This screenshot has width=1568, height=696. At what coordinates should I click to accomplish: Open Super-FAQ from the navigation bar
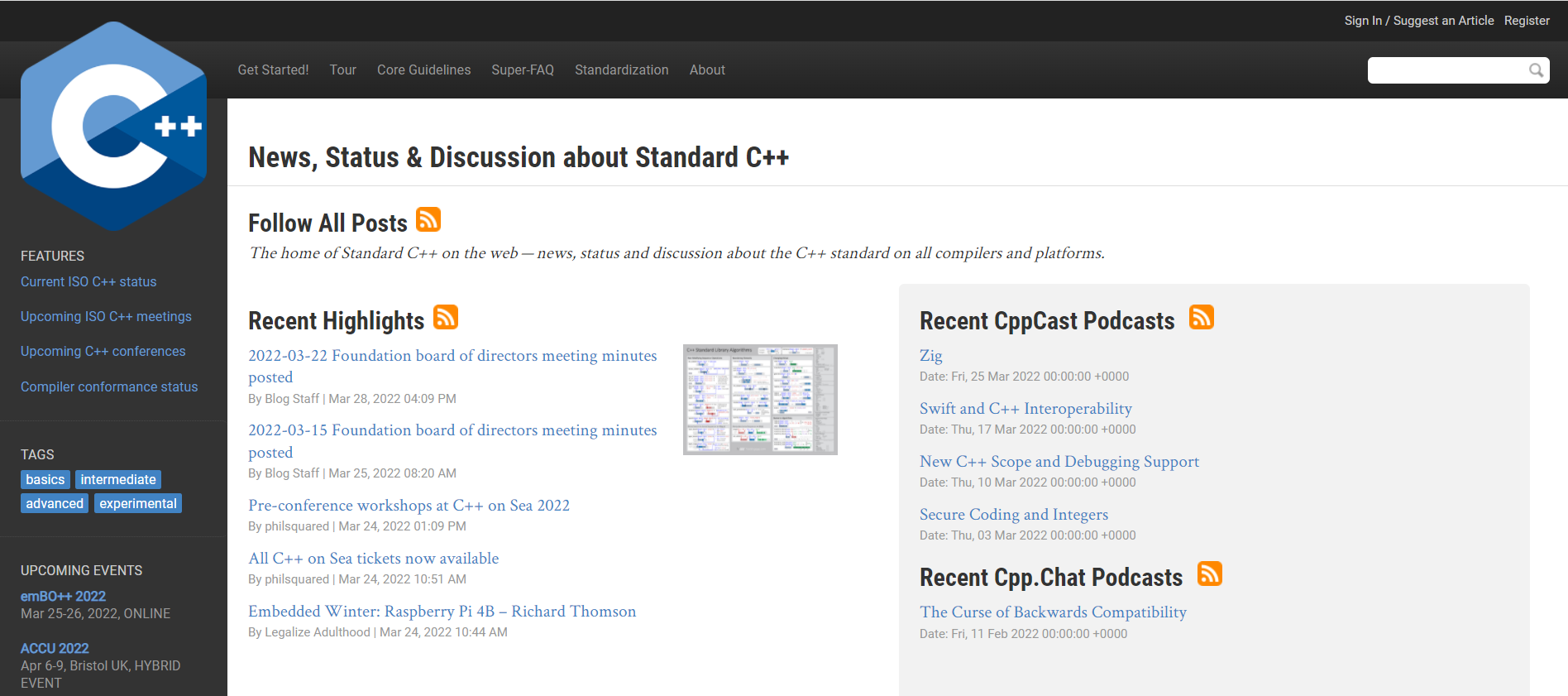point(523,70)
